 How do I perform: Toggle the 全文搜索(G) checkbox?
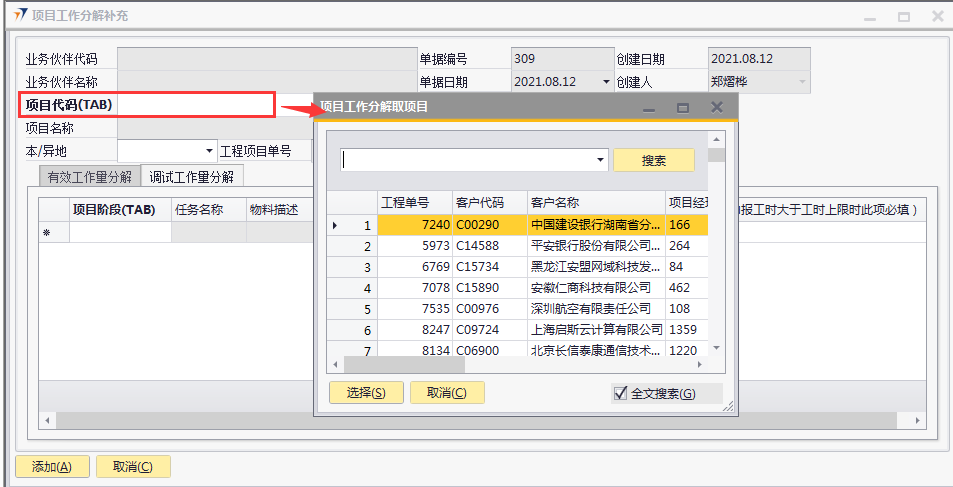coord(620,394)
